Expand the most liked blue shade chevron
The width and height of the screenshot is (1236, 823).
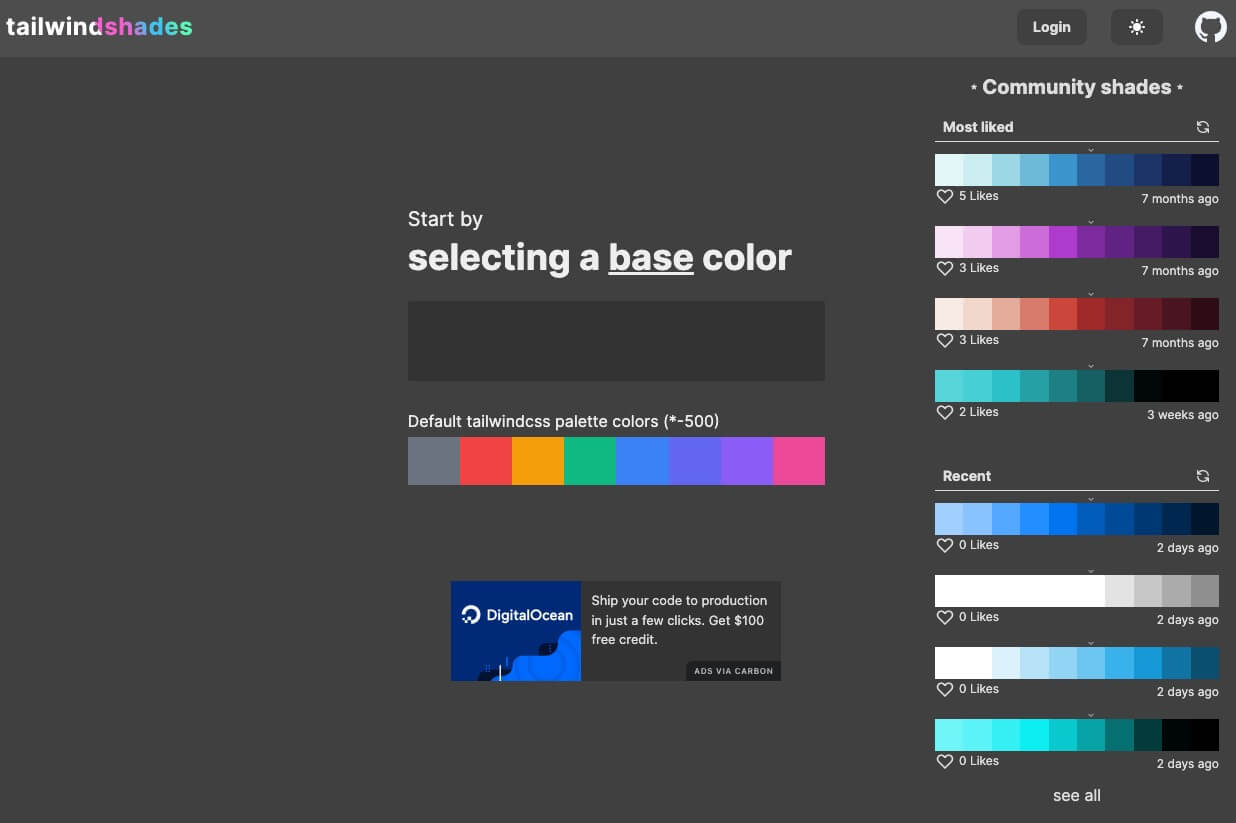click(x=1091, y=150)
